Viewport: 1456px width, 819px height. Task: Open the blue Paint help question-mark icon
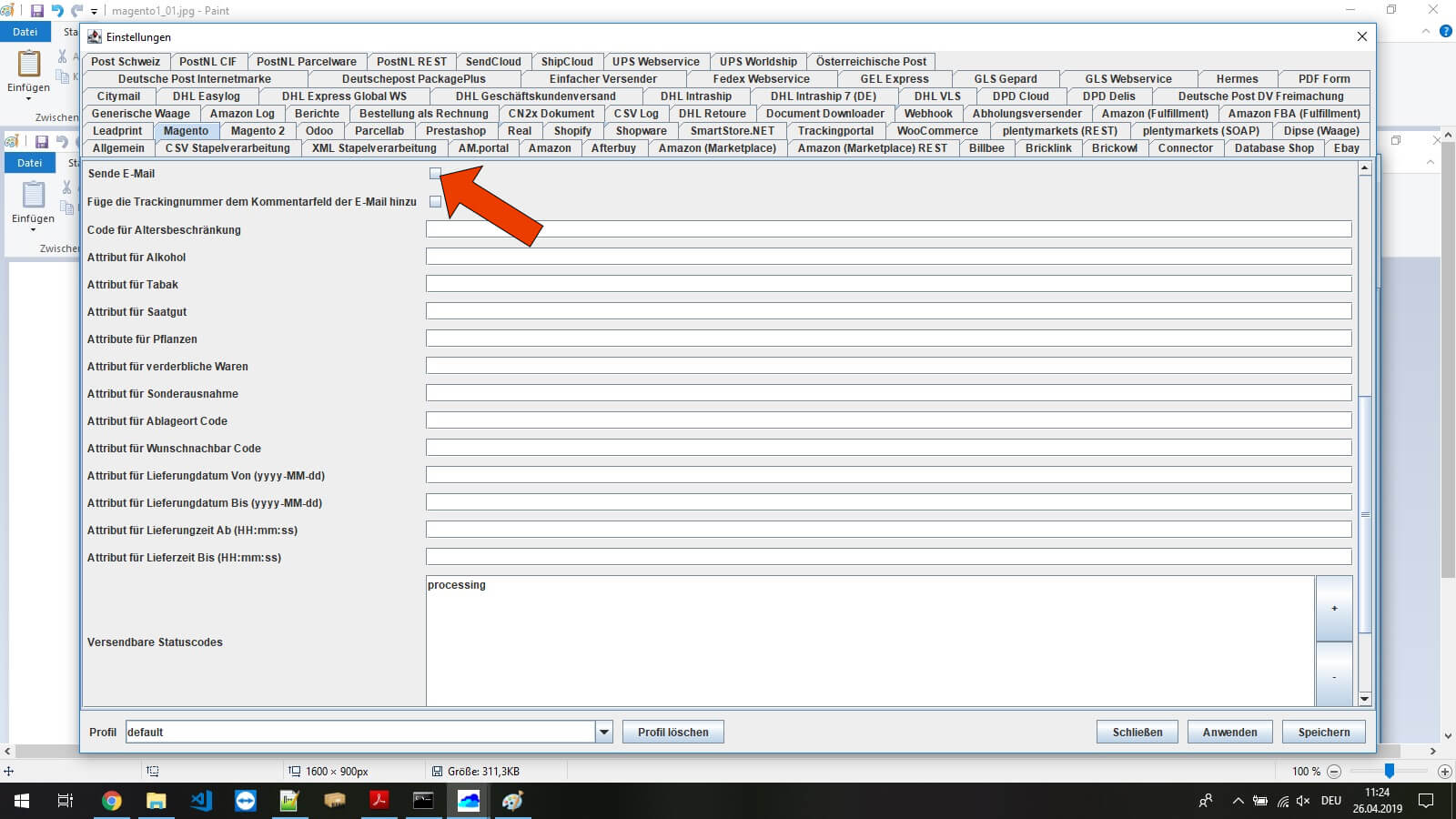[1446, 31]
